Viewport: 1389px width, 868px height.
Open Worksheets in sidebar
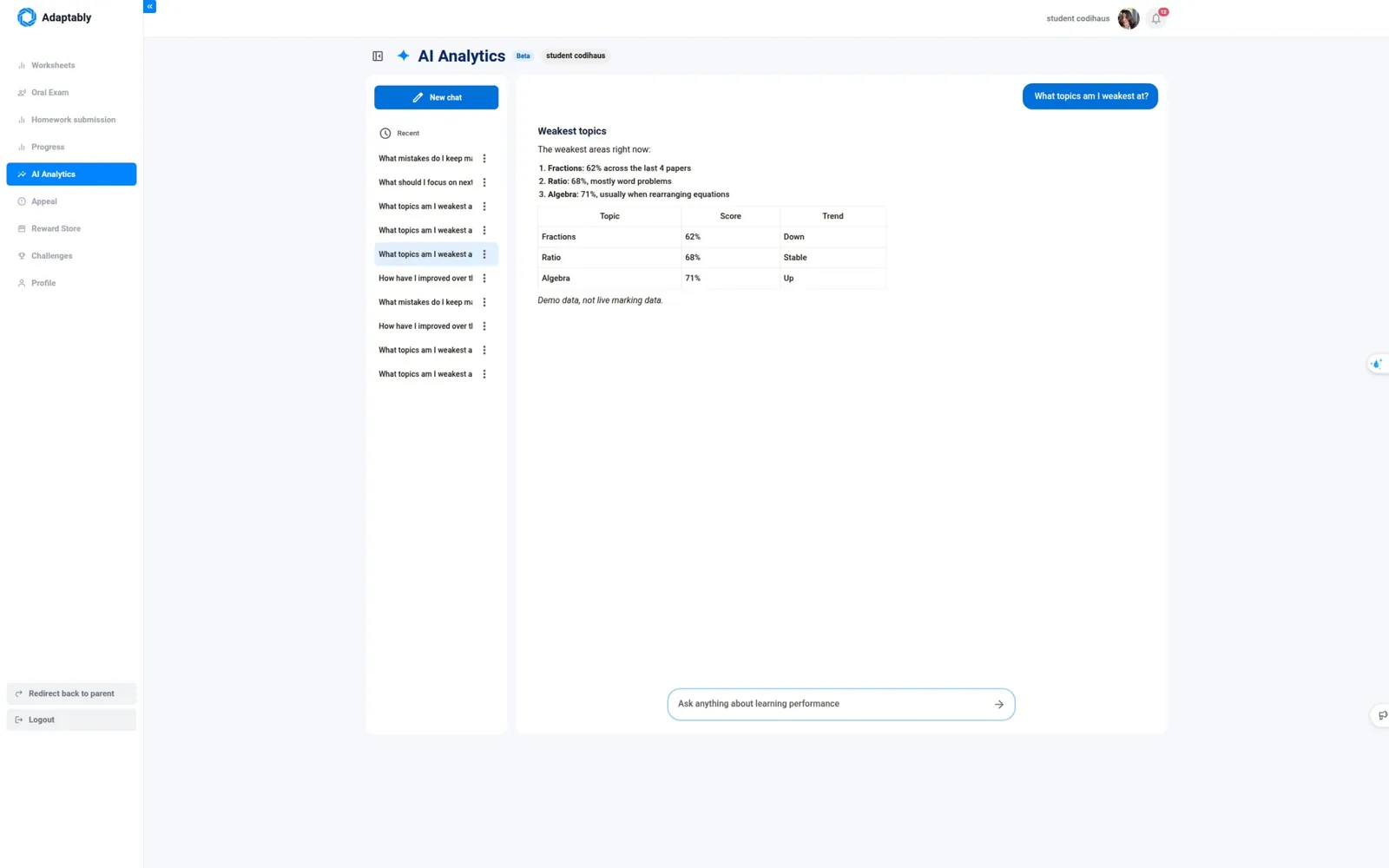pos(71,65)
